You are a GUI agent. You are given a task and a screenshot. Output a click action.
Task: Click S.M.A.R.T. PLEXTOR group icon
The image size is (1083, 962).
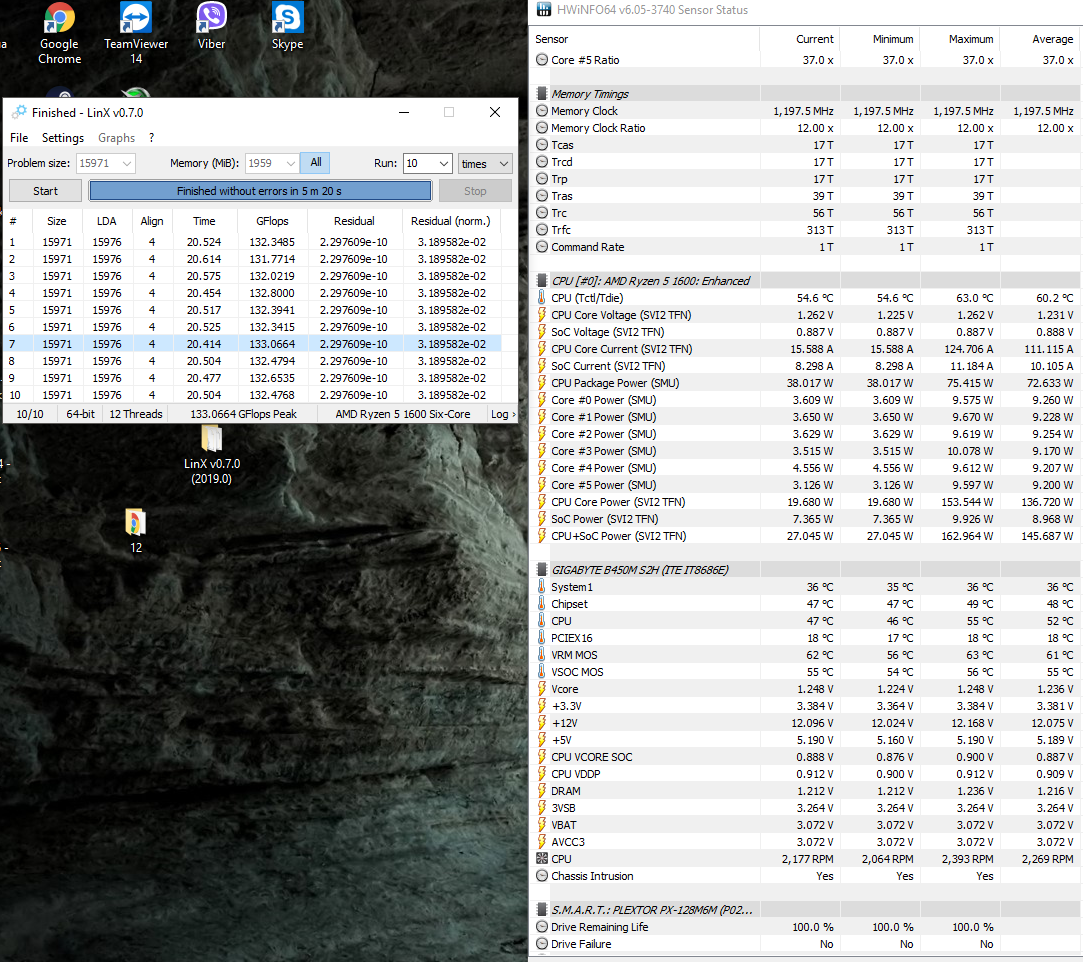542,910
